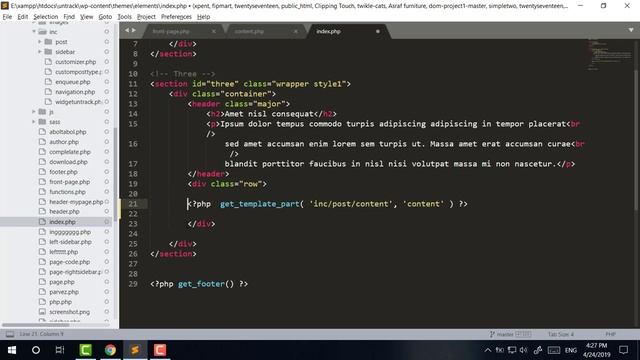This screenshot has width=640, height=360.
Task: Open screenshot.png in the sidebar
Action: (69, 312)
